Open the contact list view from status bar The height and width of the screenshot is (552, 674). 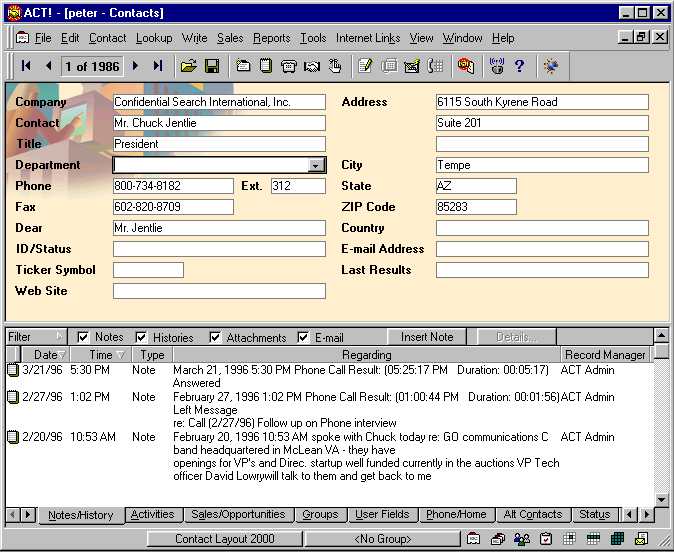click(x=498, y=538)
